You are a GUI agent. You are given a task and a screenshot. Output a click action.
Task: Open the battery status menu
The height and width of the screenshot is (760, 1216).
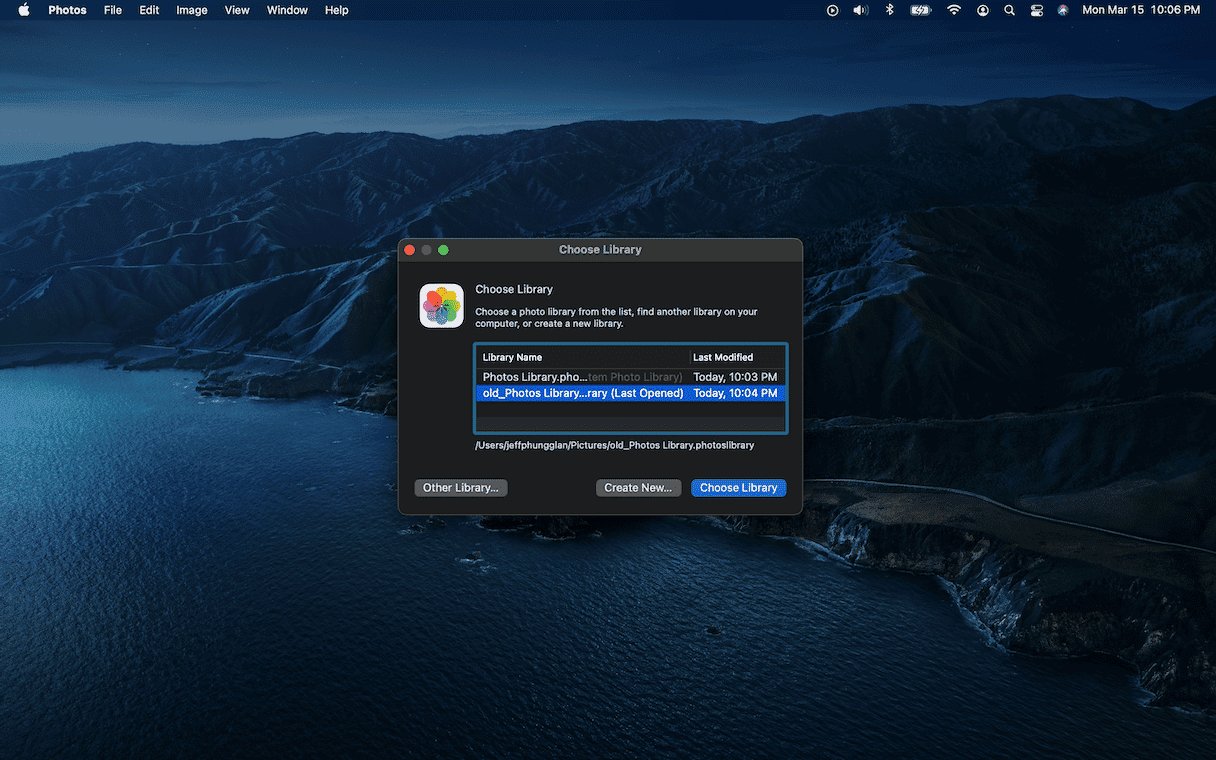click(920, 10)
